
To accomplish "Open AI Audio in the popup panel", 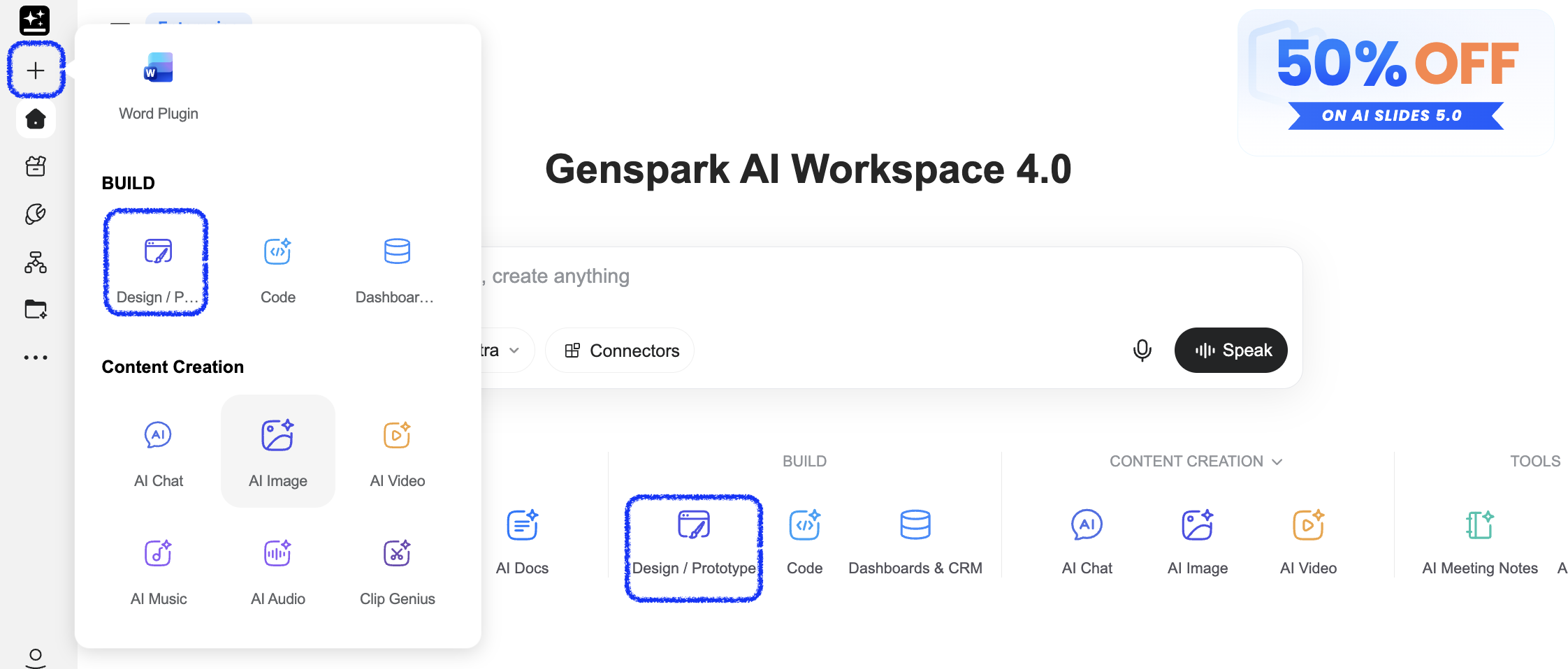I will [x=278, y=571].
